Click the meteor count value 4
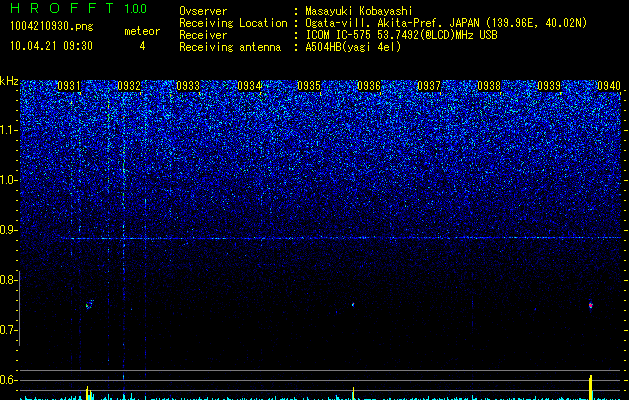The image size is (629, 400). tap(142, 46)
